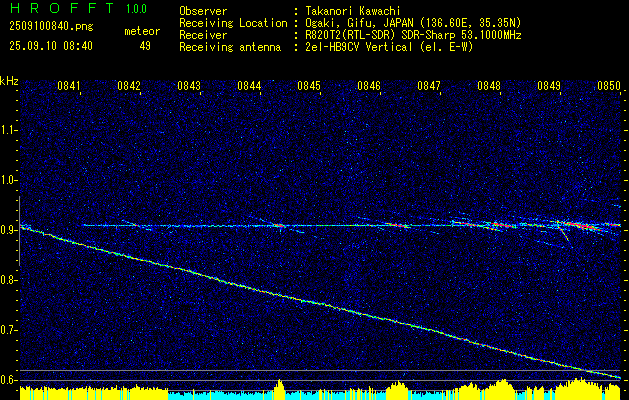Click the 0844 time marker
This screenshot has width=629, height=400.
[x=249, y=85]
